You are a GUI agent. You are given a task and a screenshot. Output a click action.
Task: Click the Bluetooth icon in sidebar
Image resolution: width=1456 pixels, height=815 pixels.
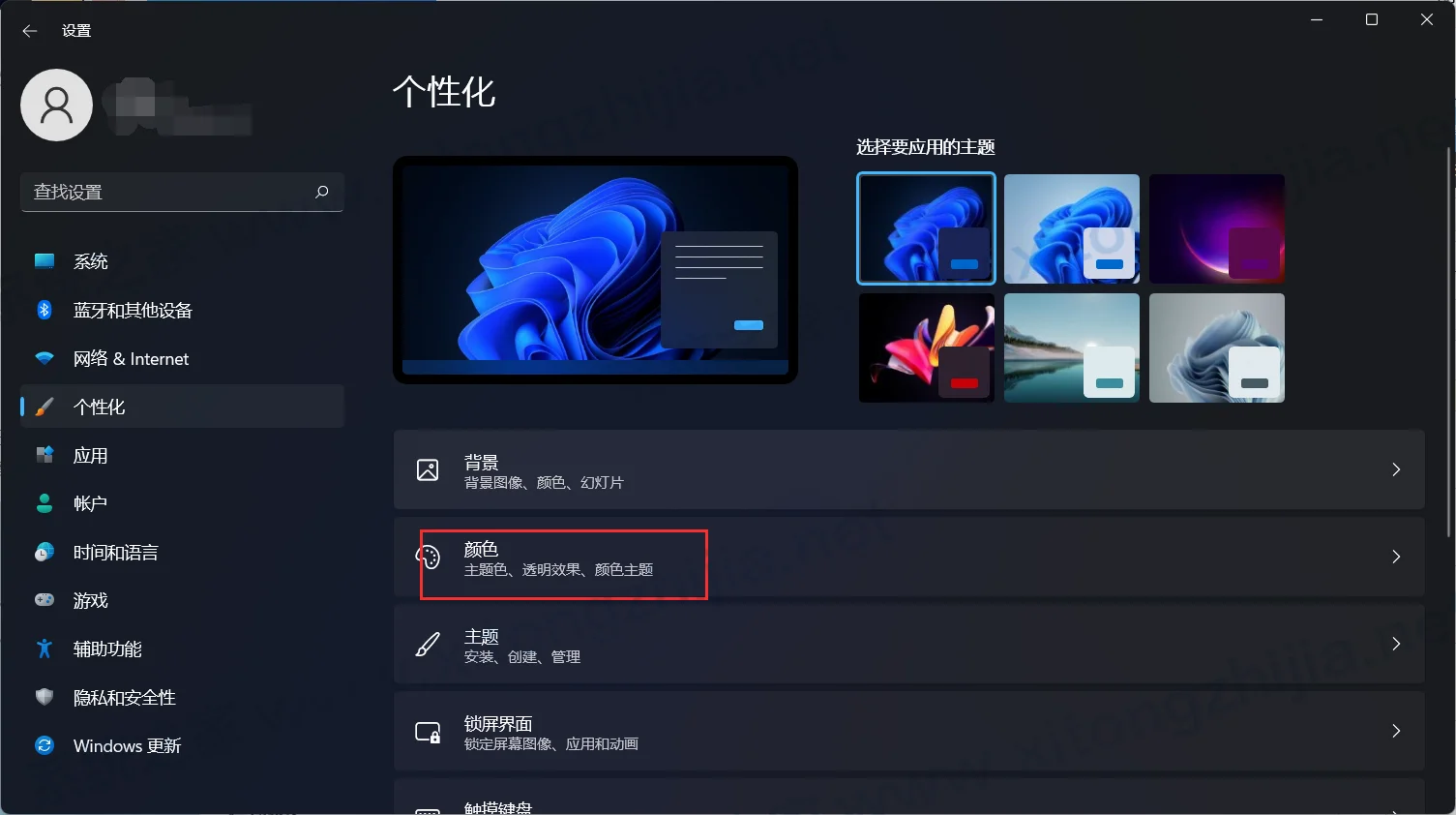44,310
